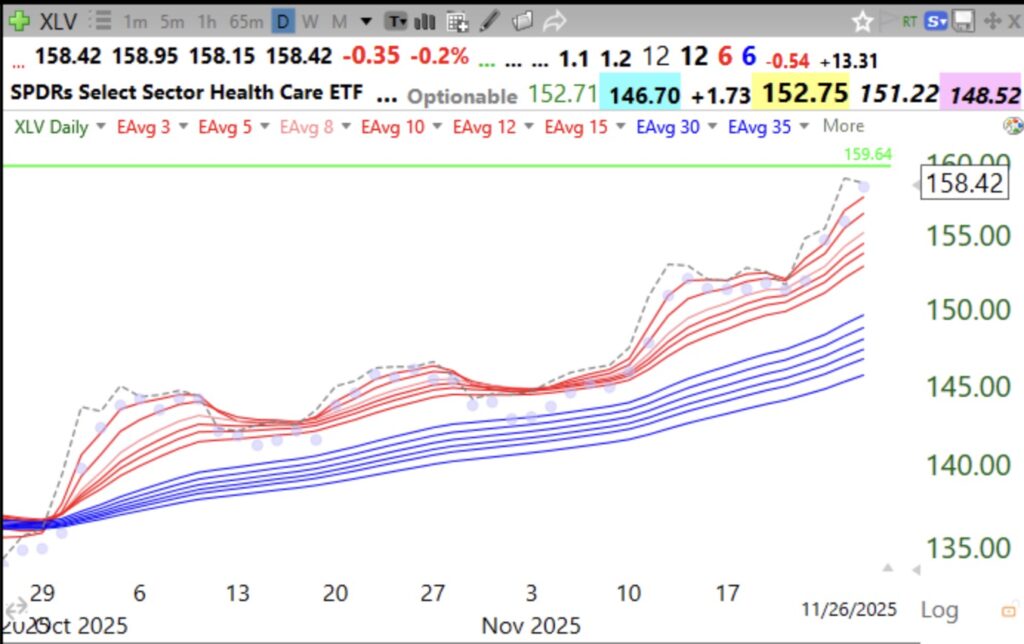Toggle the star favorite icon

[x=863, y=18]
